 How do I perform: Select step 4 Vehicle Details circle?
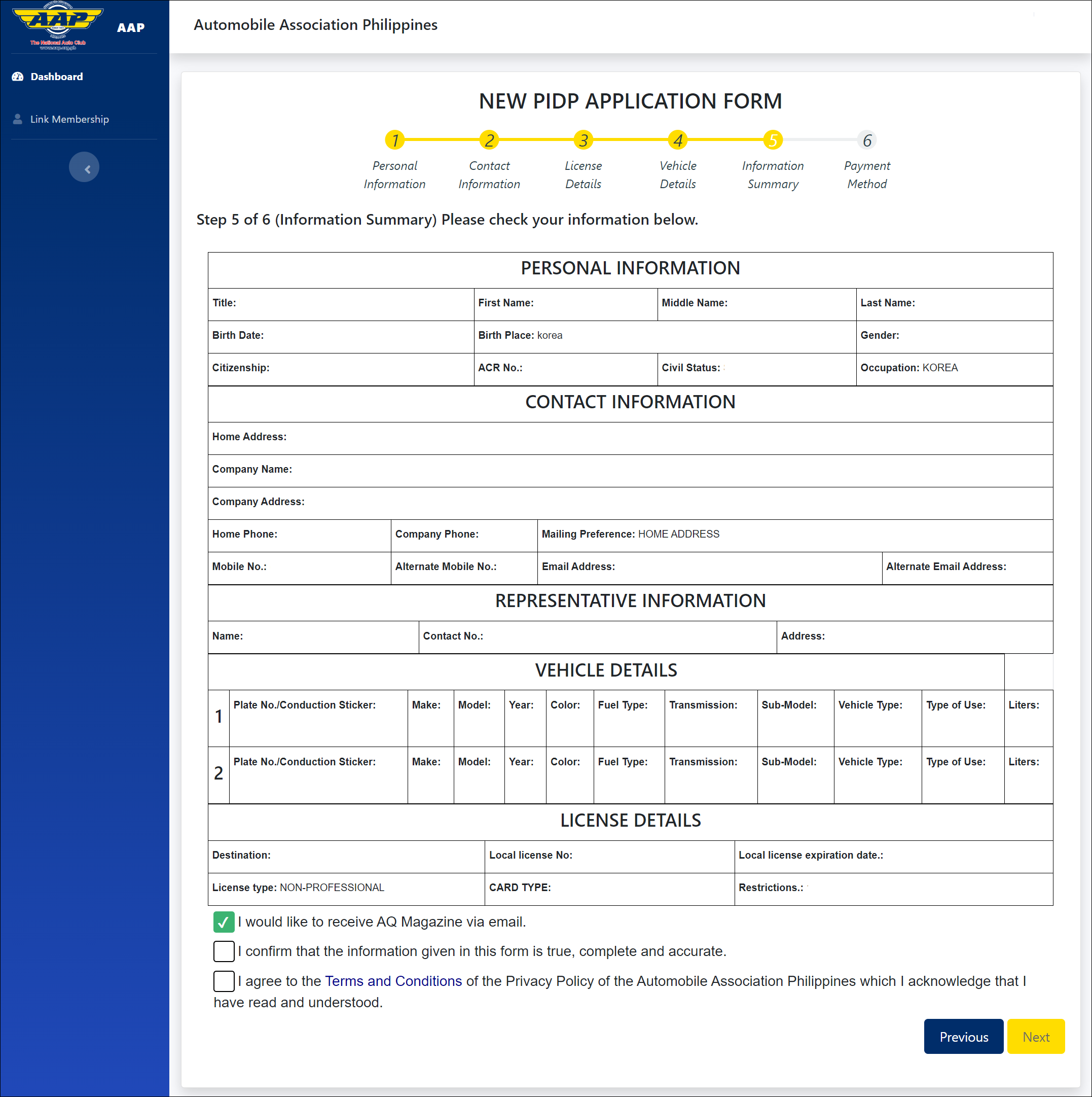click(678, 140)
